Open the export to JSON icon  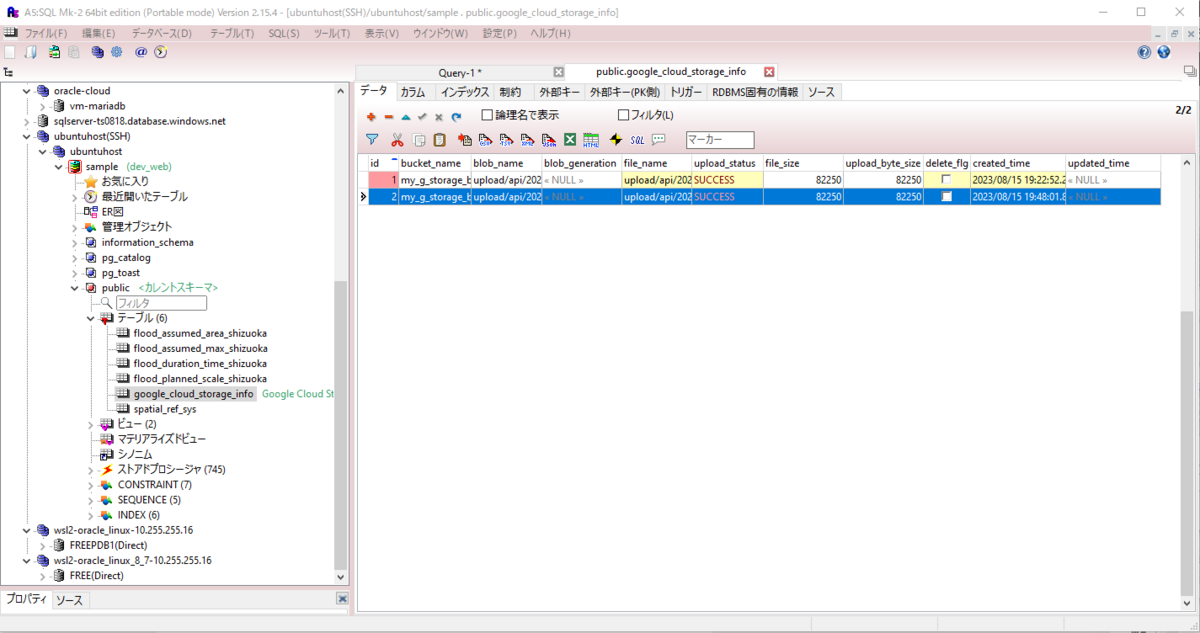[x=547, y=139]
